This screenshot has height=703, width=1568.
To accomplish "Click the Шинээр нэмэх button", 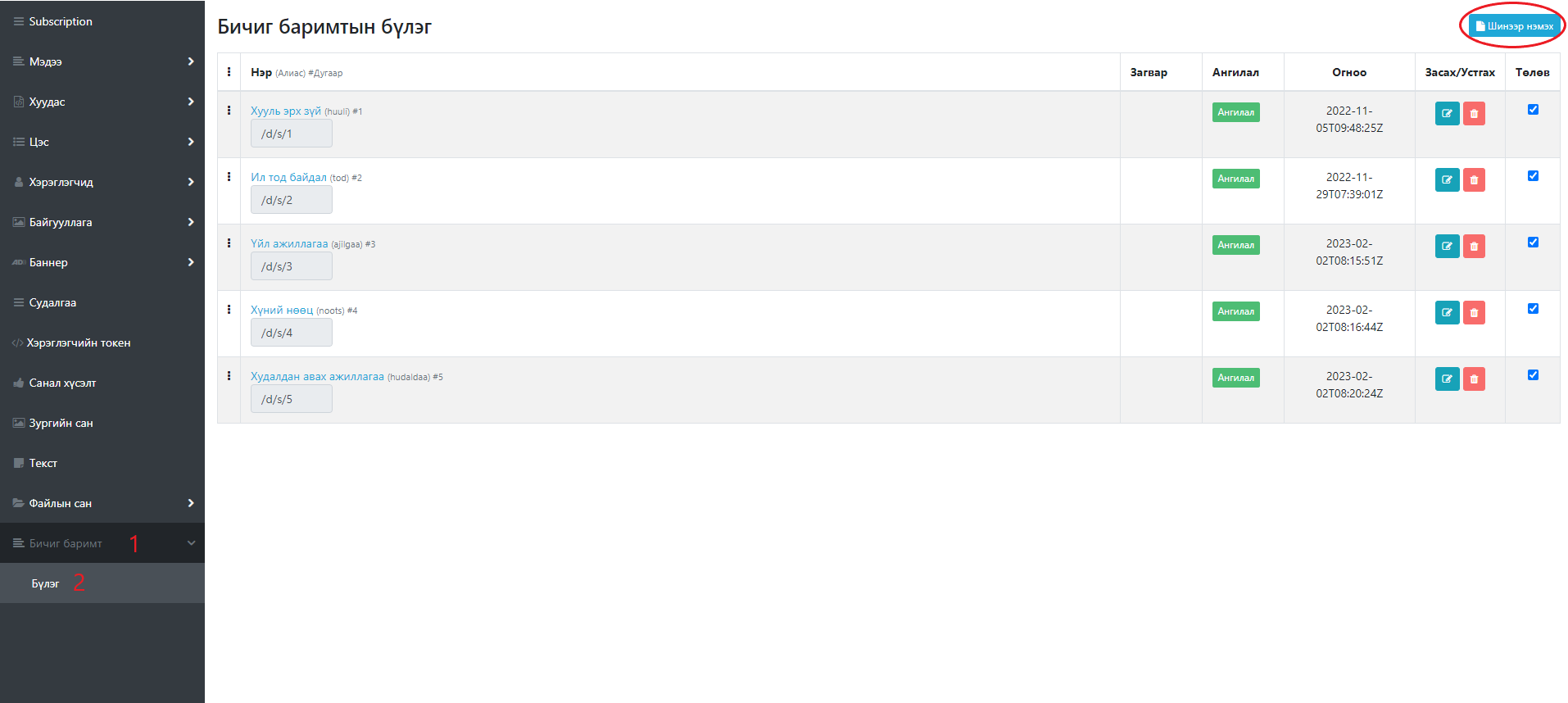I will click(x=1513, y=26).
